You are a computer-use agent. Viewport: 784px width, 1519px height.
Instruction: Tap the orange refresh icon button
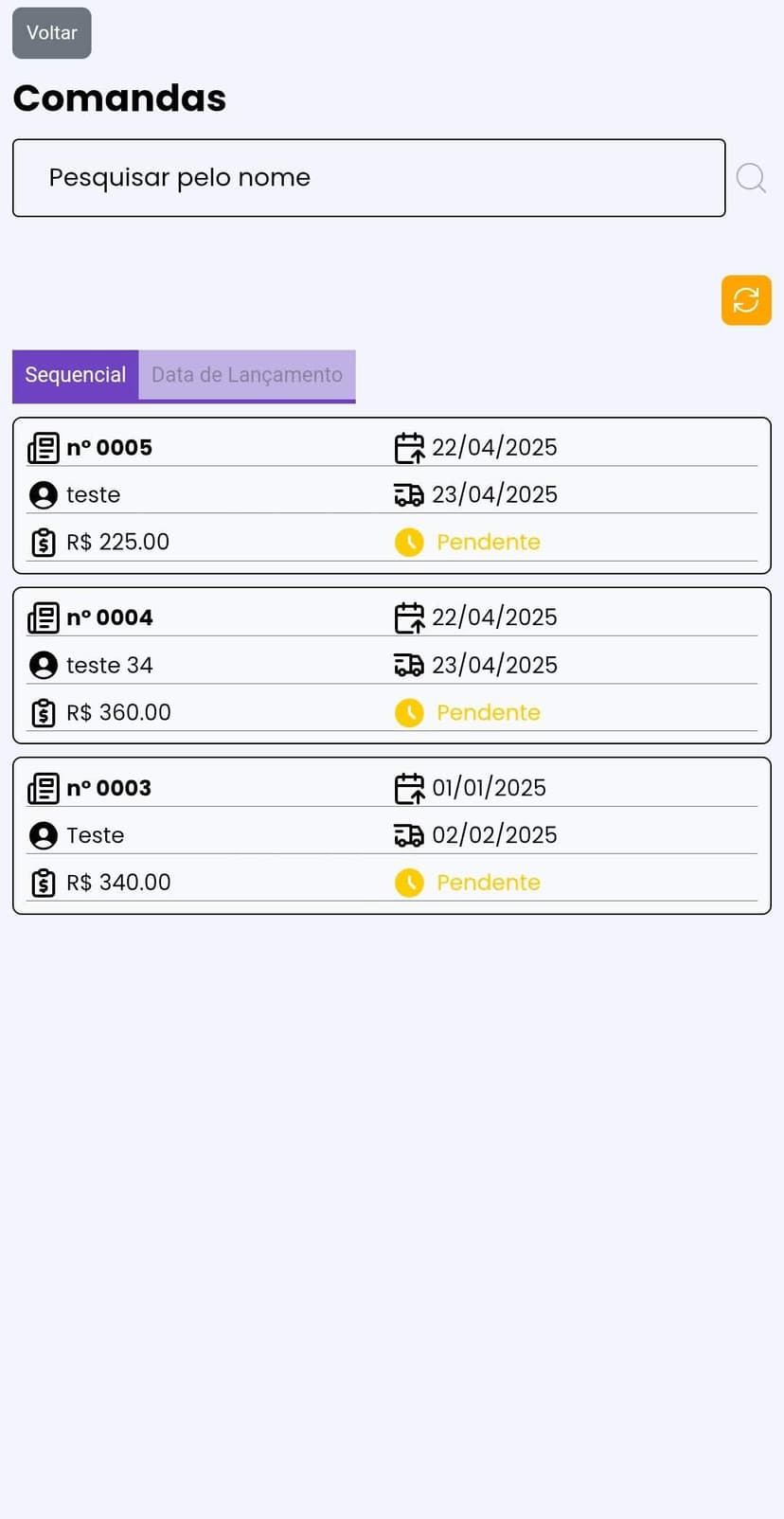(746, 300)
